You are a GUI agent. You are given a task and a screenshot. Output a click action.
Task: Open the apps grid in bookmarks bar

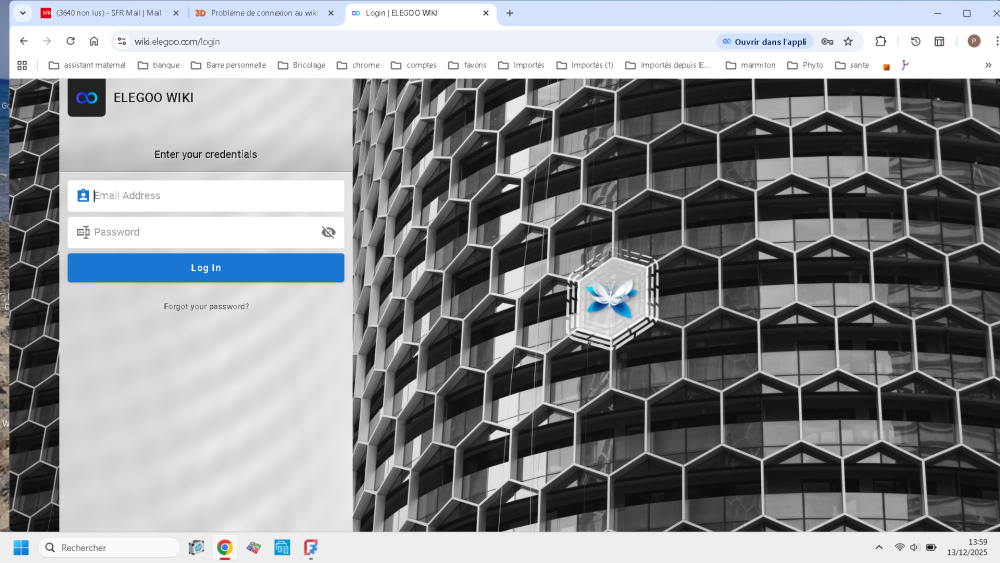click(x=22, y=65)
